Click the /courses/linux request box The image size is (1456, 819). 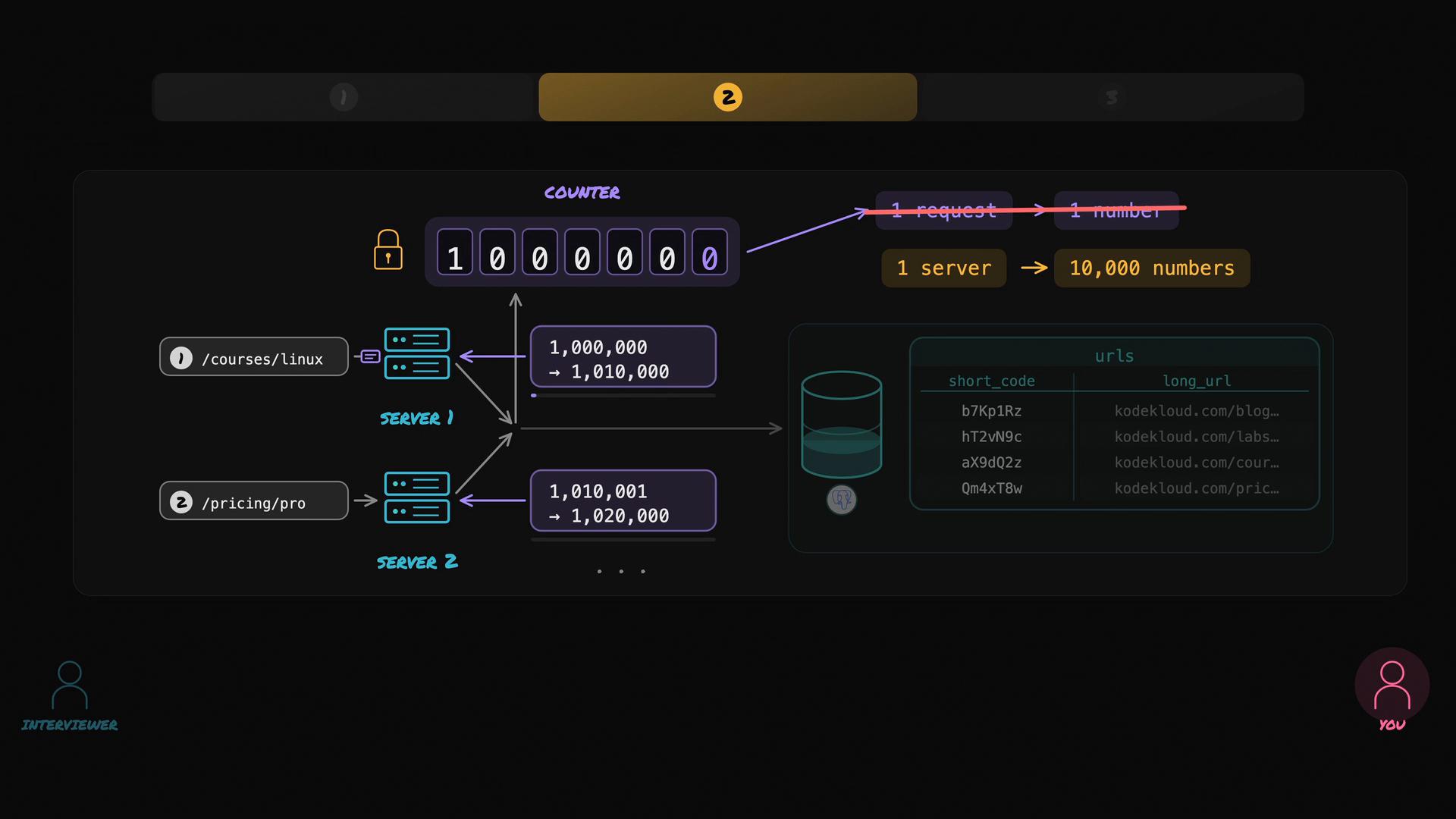pos(254,356)
